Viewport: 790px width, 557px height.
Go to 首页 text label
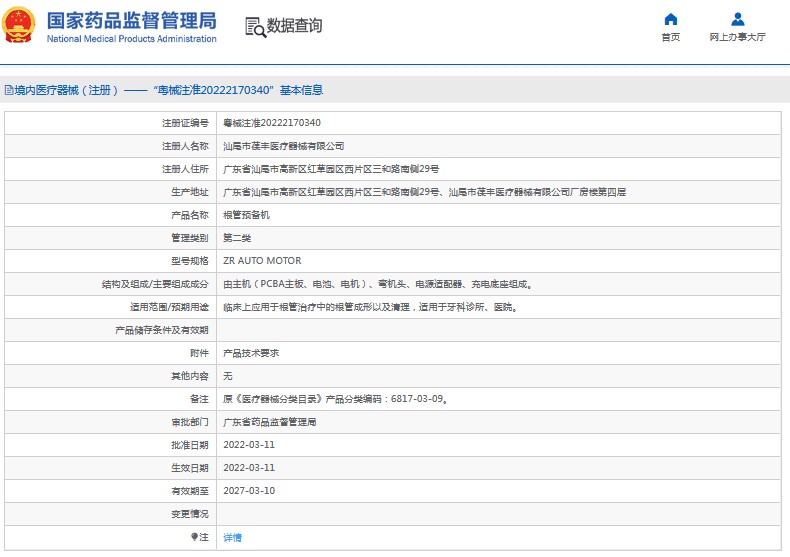coord(671,37)
